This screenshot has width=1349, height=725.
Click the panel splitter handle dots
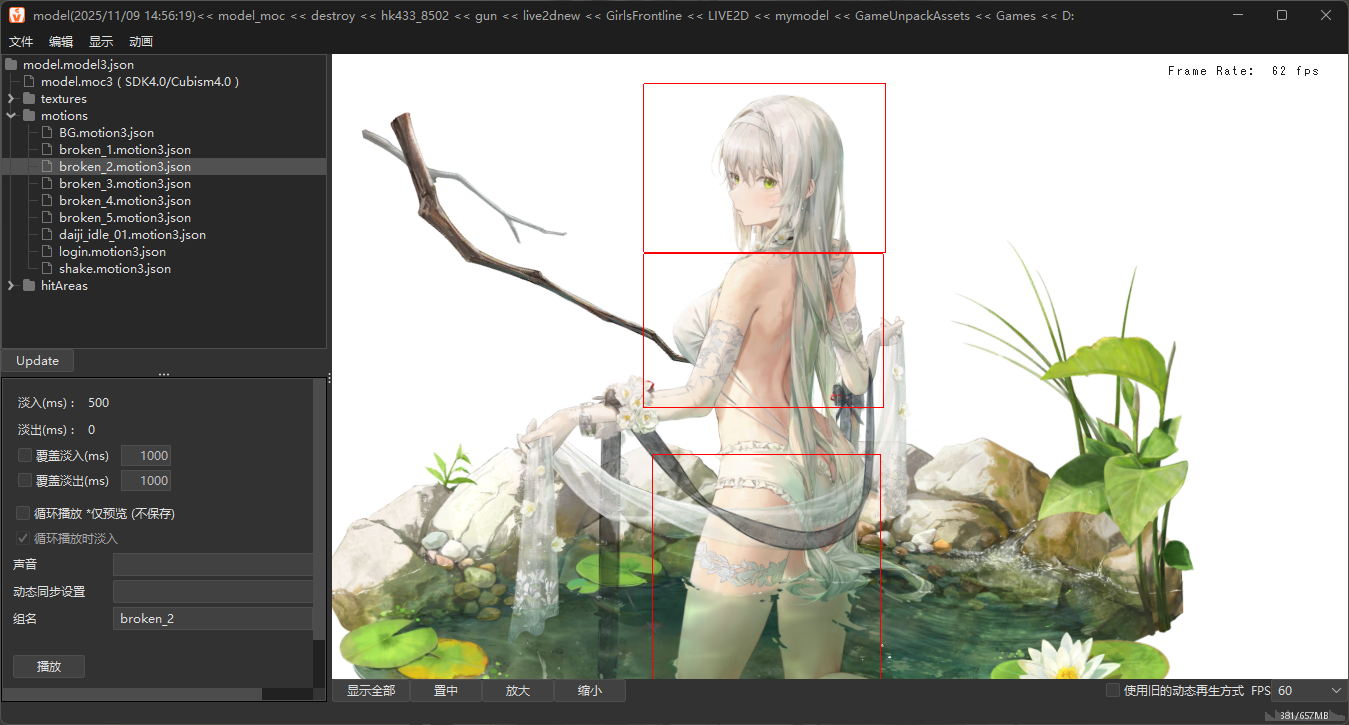click(164, 375)
